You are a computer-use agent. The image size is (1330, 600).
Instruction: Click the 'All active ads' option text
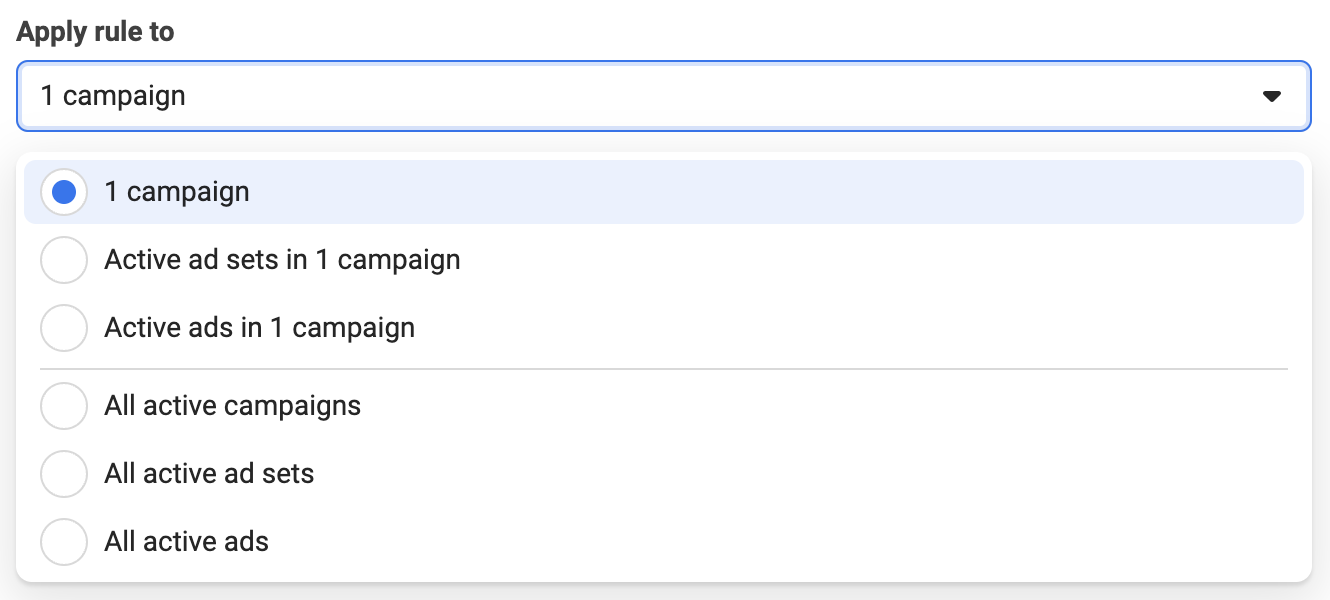click(186, 542)
